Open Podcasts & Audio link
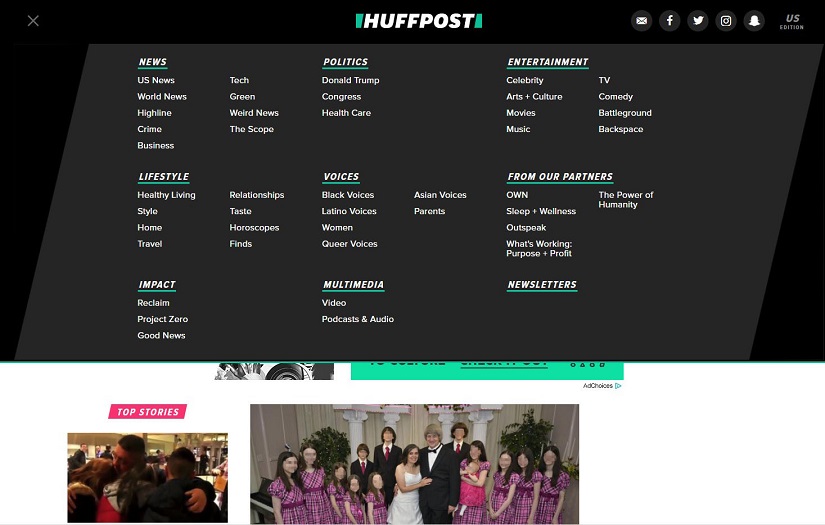The width and height of the screenshot is (825, 525). (x=358, y=319)
